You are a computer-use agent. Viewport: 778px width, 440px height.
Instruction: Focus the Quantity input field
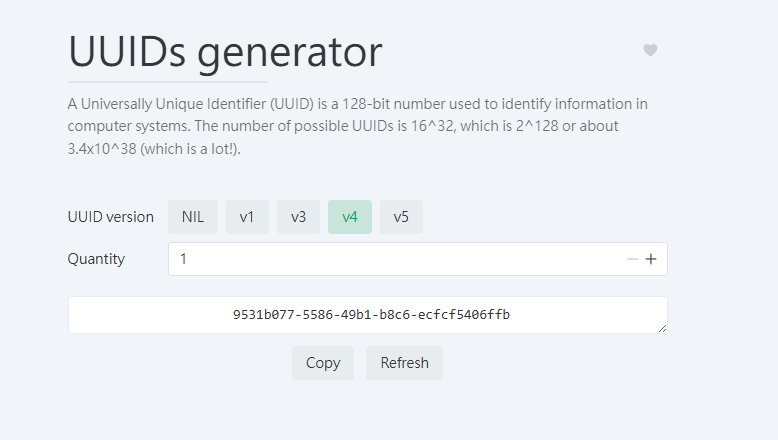tap(395, 259)
